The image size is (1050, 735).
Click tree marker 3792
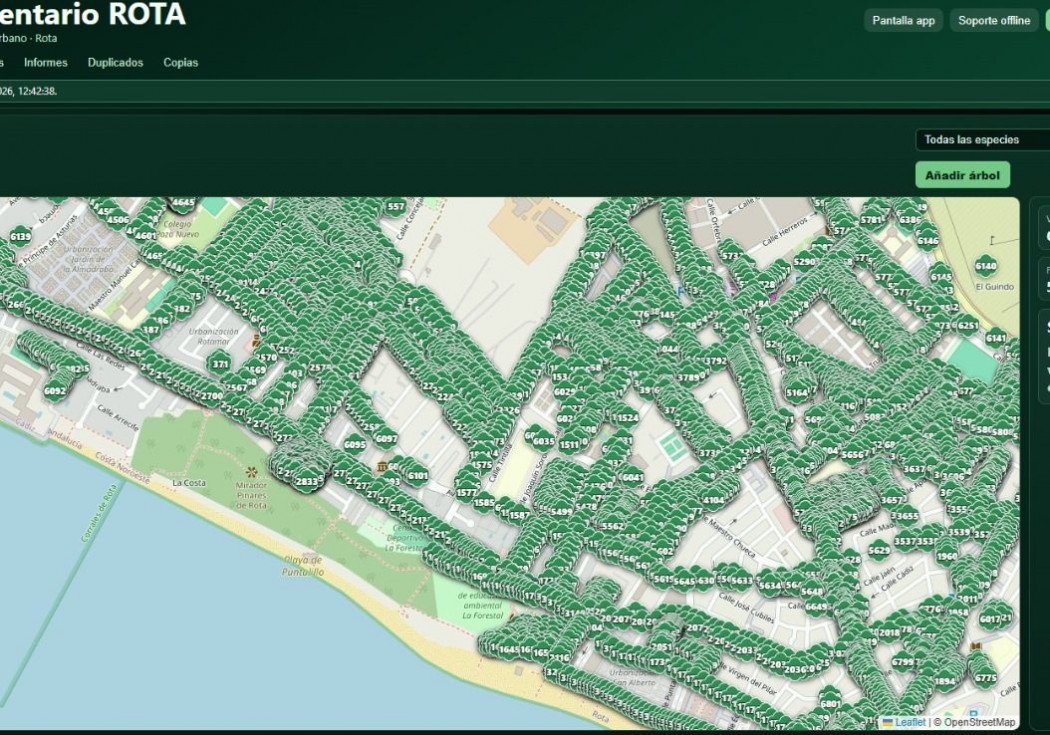point(716,361)
